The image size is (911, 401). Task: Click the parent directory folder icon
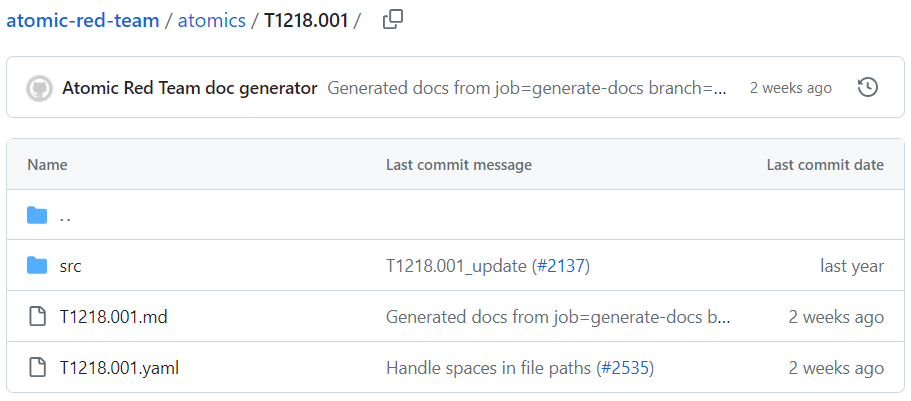37,216
